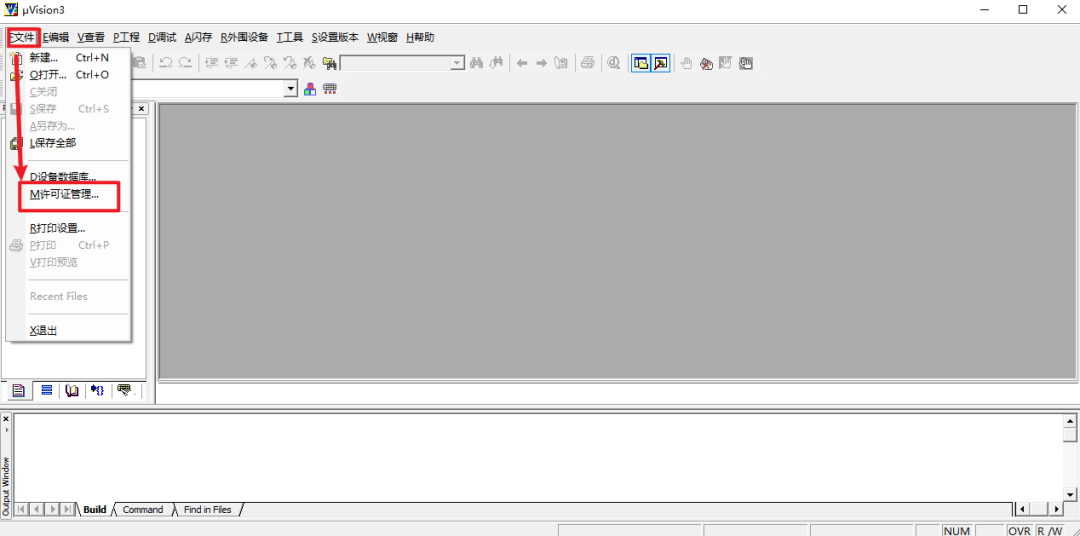The width and height of the screenshot is (1080, 536).
Task: Open the 设置版本 menu
Action: coord(335,37)
